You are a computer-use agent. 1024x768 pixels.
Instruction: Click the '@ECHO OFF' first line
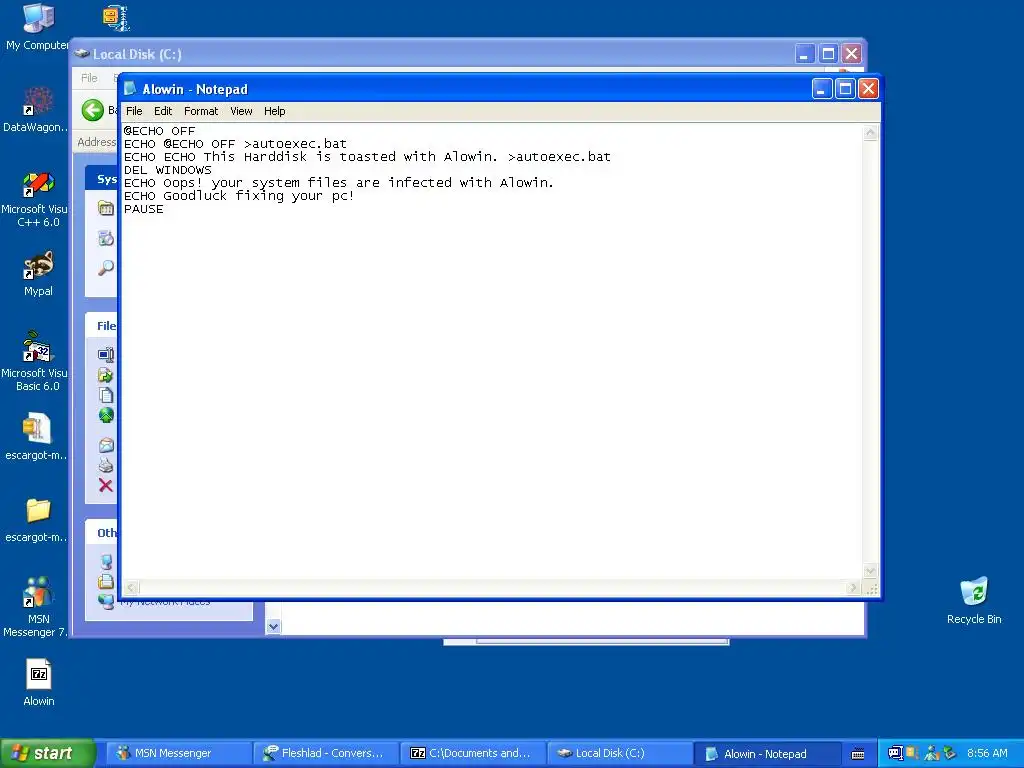tap(159, 131)
